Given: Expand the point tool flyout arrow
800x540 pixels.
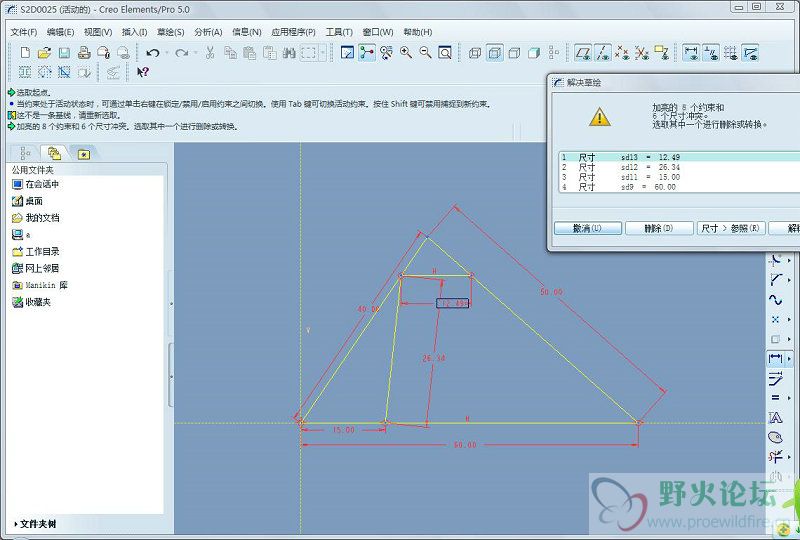Looking at the screenshot, I should 789,320.
